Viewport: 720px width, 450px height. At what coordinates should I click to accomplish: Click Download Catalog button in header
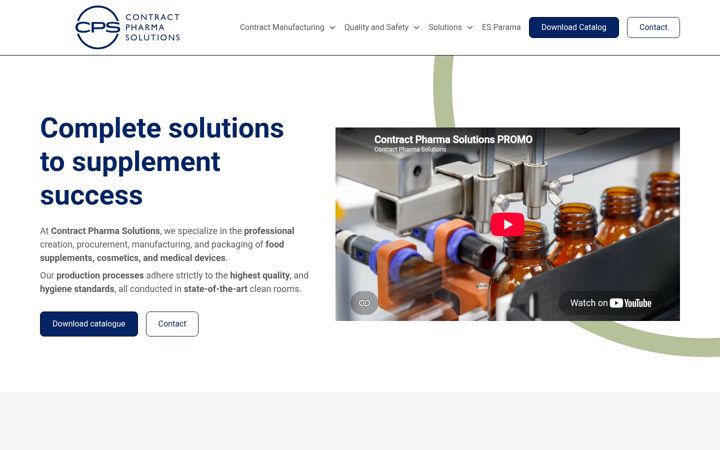point(574,28)
